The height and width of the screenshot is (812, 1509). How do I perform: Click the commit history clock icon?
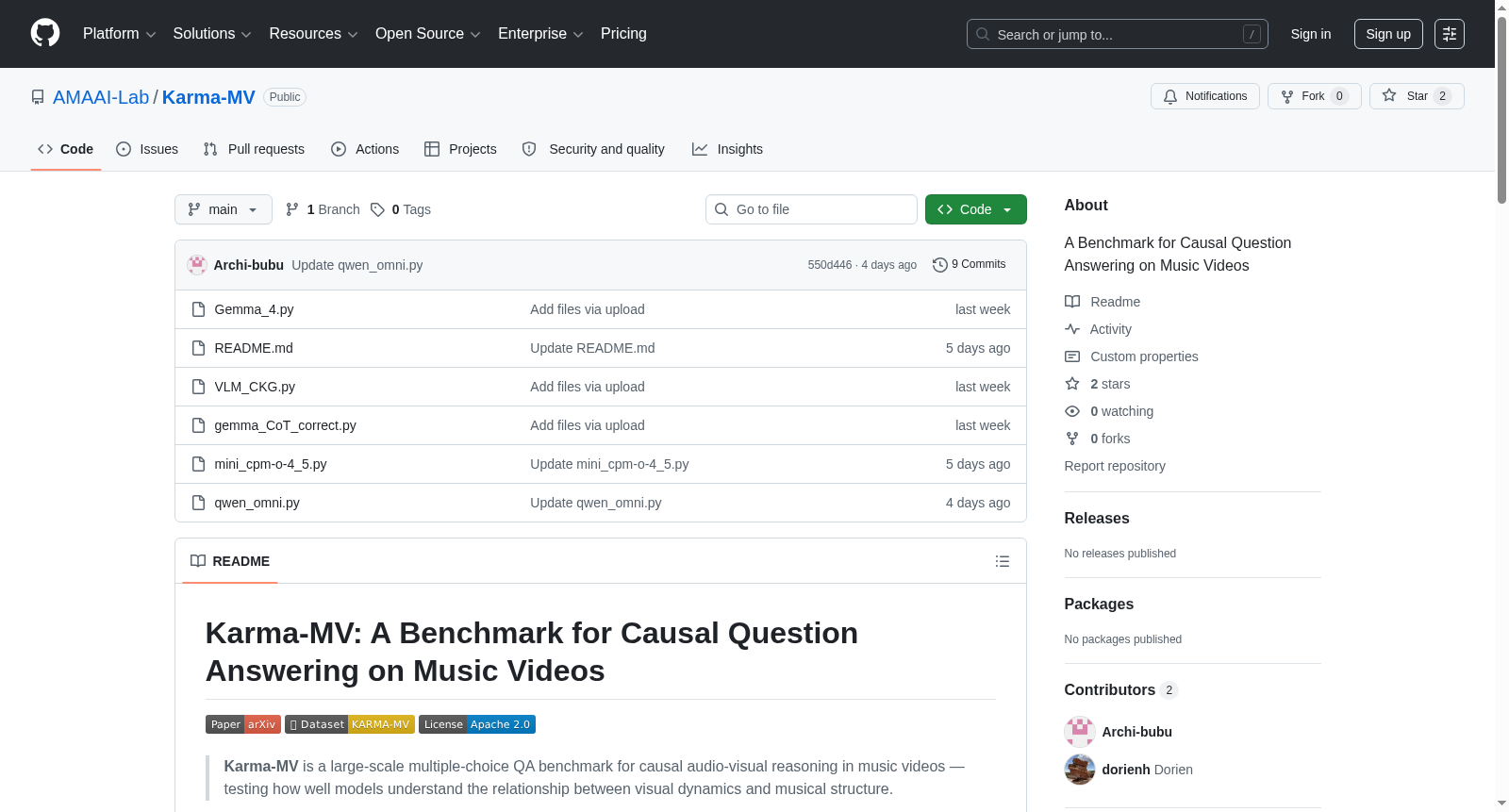[x=939, y=265]
